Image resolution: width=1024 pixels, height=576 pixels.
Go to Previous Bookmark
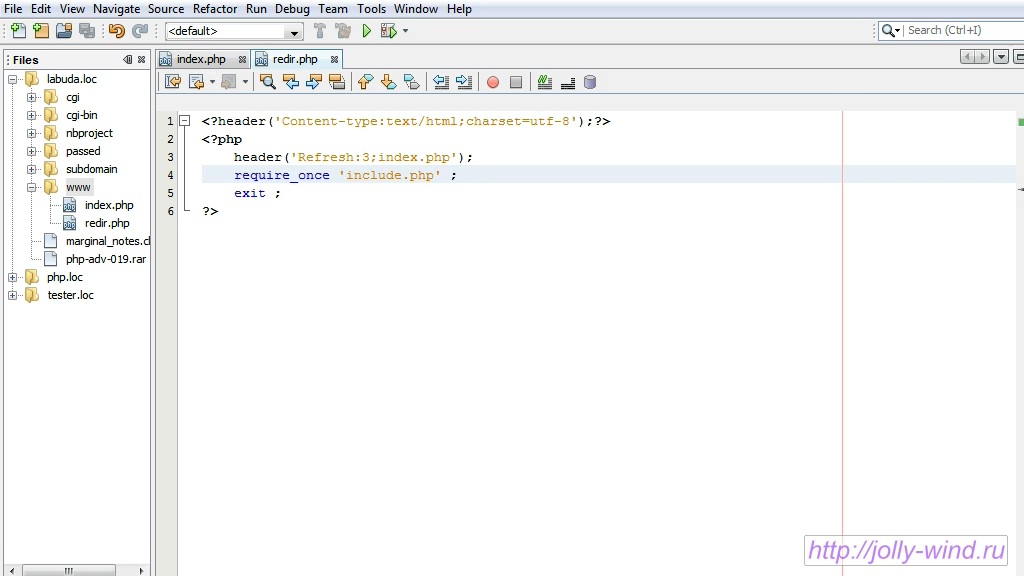[x=366, y=82]
